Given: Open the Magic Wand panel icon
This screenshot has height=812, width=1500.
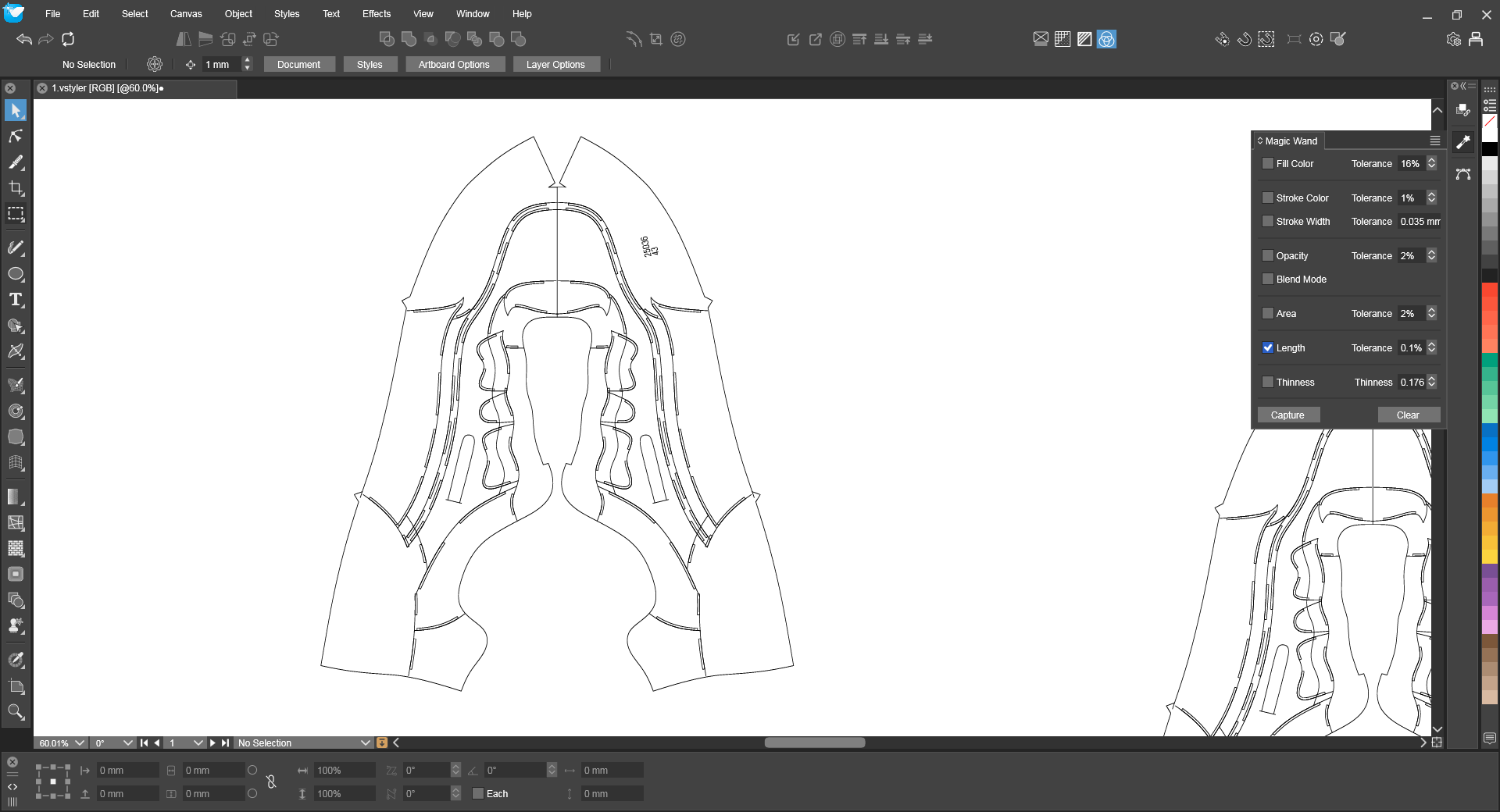Looking at the screenshot, I should click(x=1463, y=141).
